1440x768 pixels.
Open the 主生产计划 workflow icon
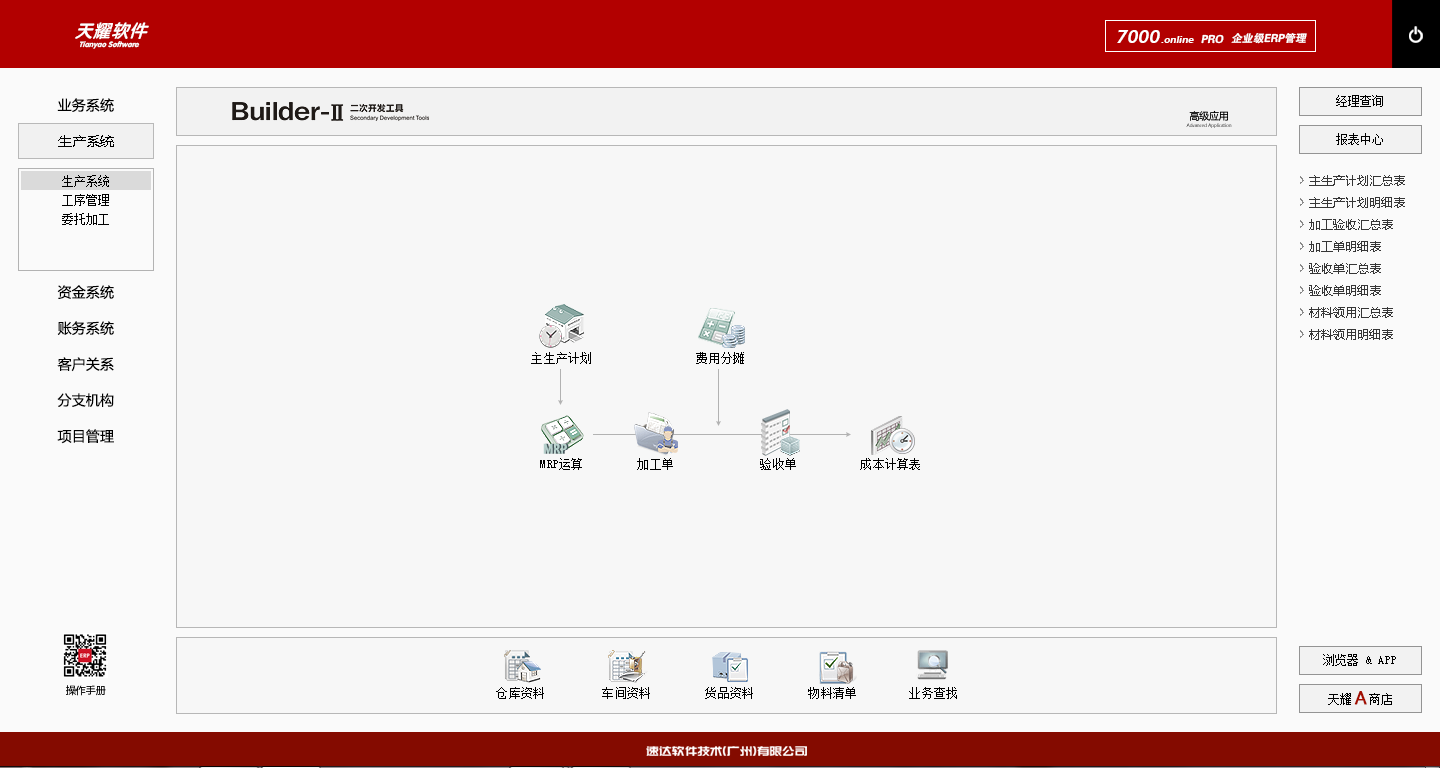coord(561,328)
